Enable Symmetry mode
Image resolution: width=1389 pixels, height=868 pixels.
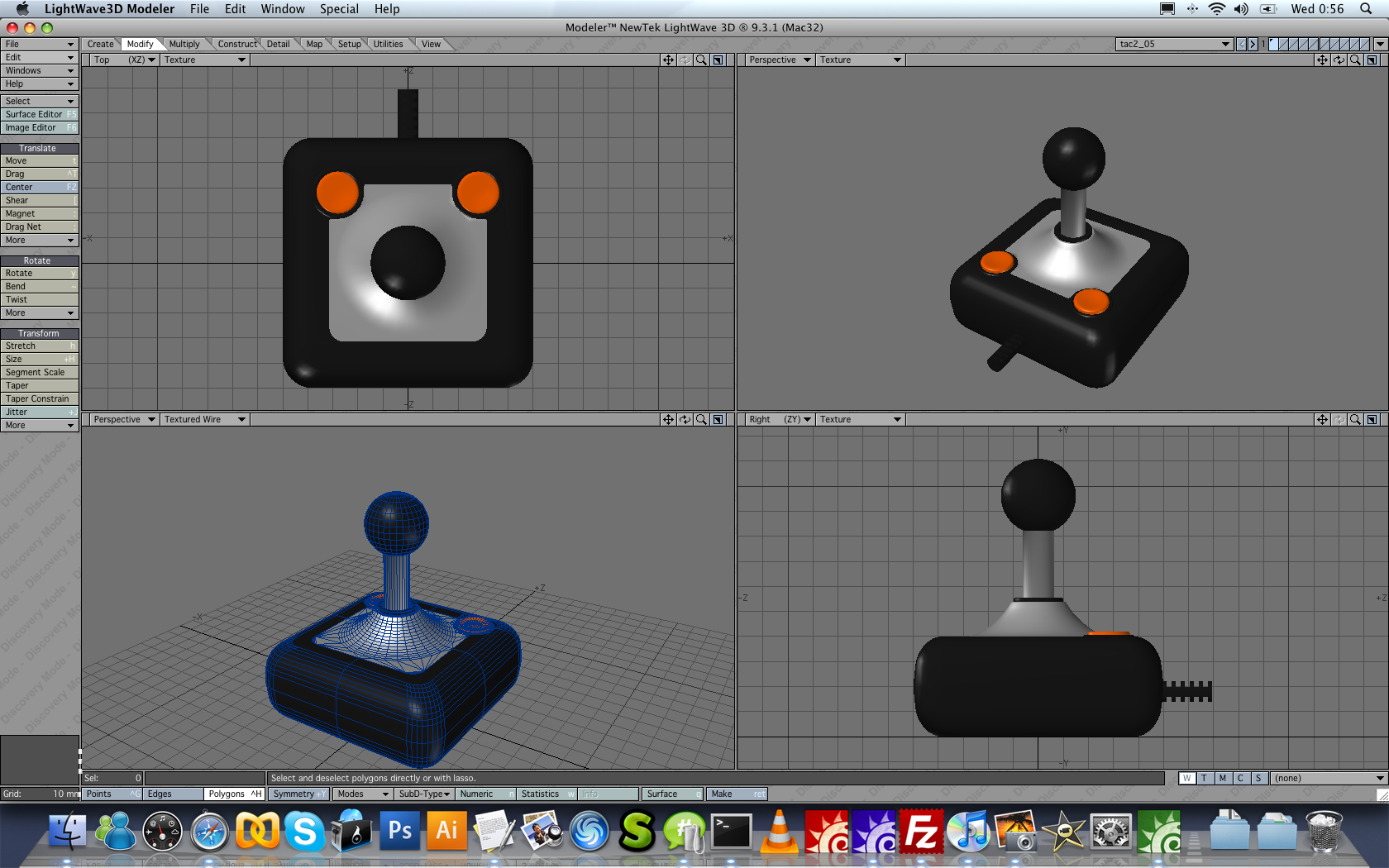[x=298, y=794]
